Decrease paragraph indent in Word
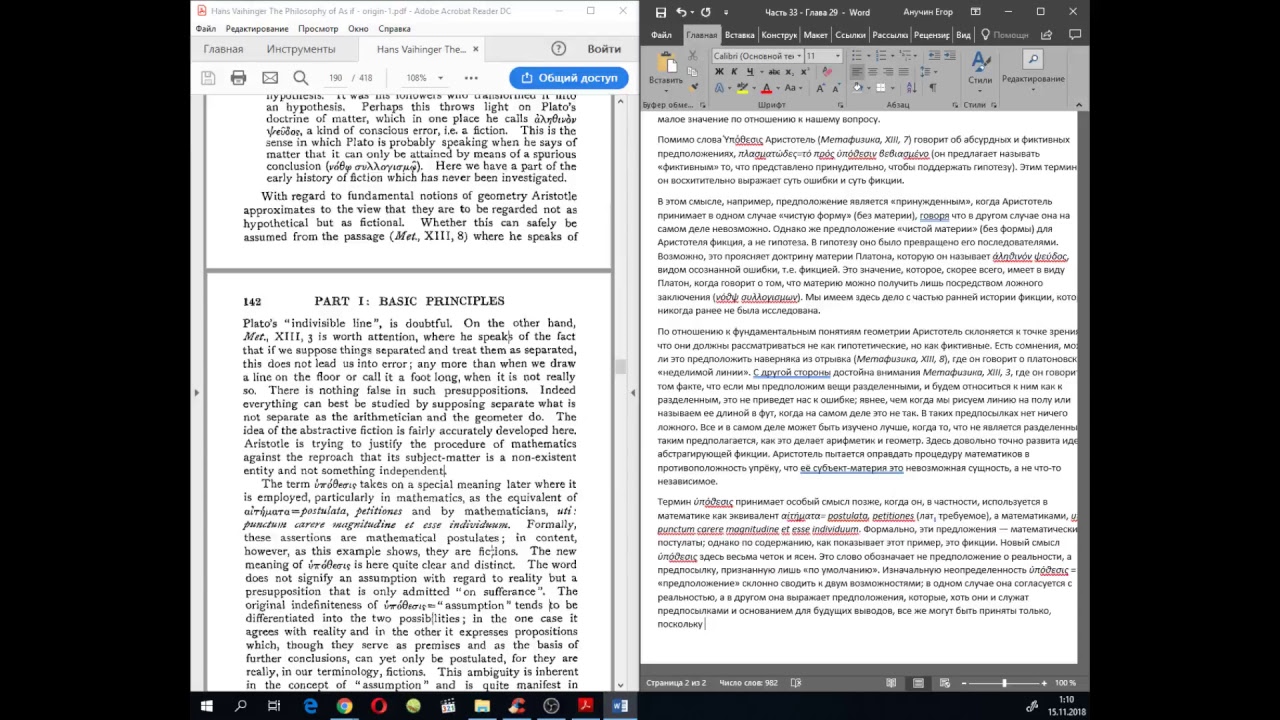 [x=934, y=55]
